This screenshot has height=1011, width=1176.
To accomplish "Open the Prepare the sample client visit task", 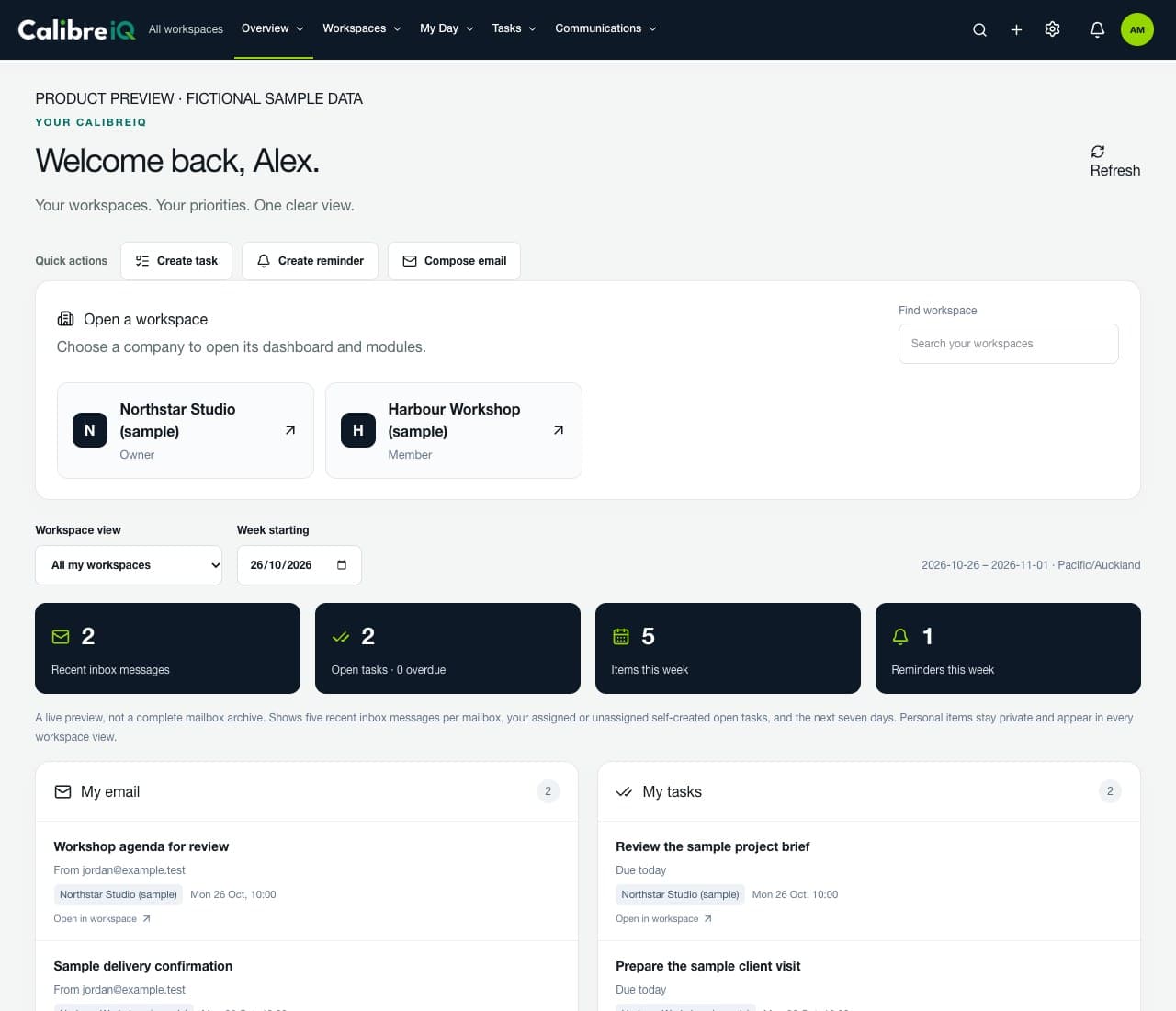I will tap(707, 966).
